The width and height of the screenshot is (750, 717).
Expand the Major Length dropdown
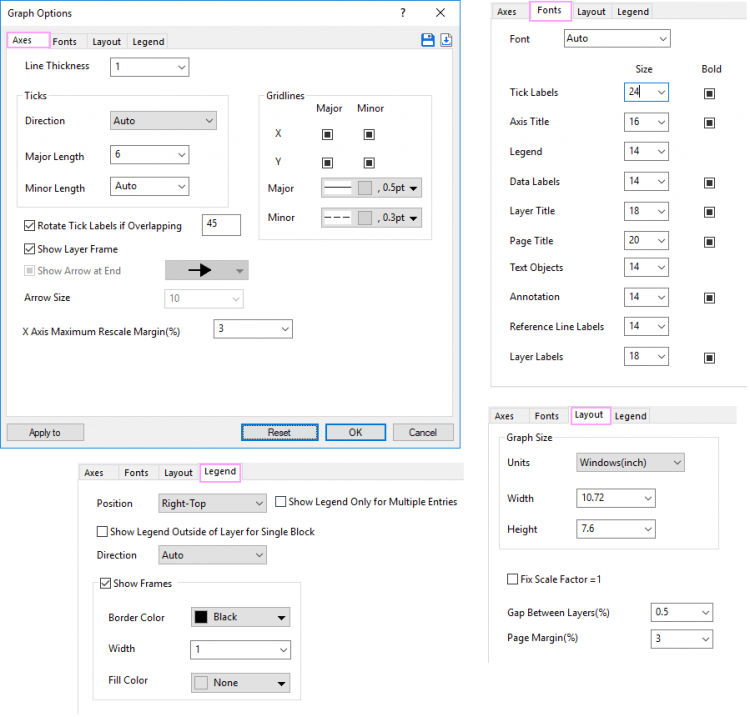coord(149,154)
